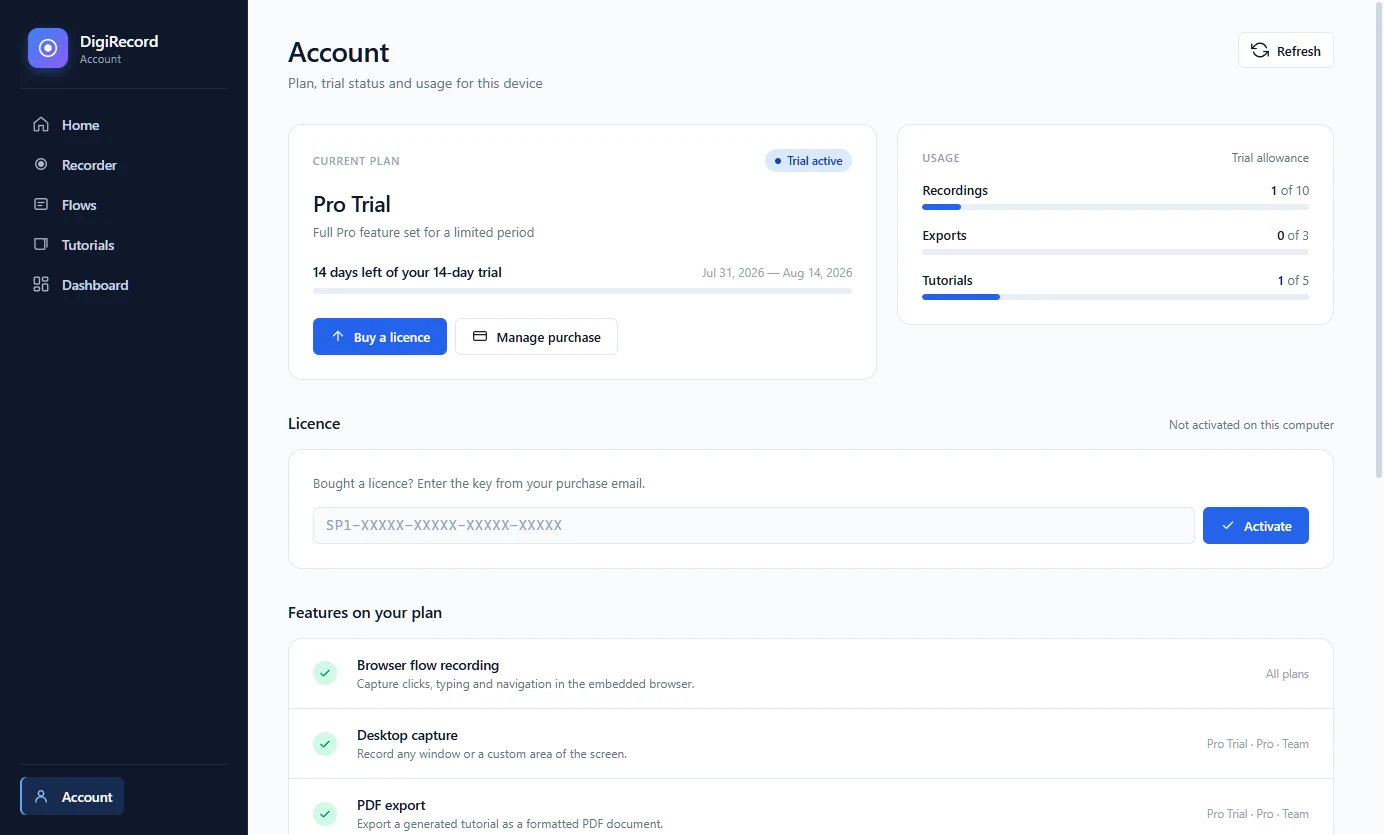Image resolution: width=1384 pixels, height=835 pixels.
Task: Open the Dashboard view
Action: (124, 285)
